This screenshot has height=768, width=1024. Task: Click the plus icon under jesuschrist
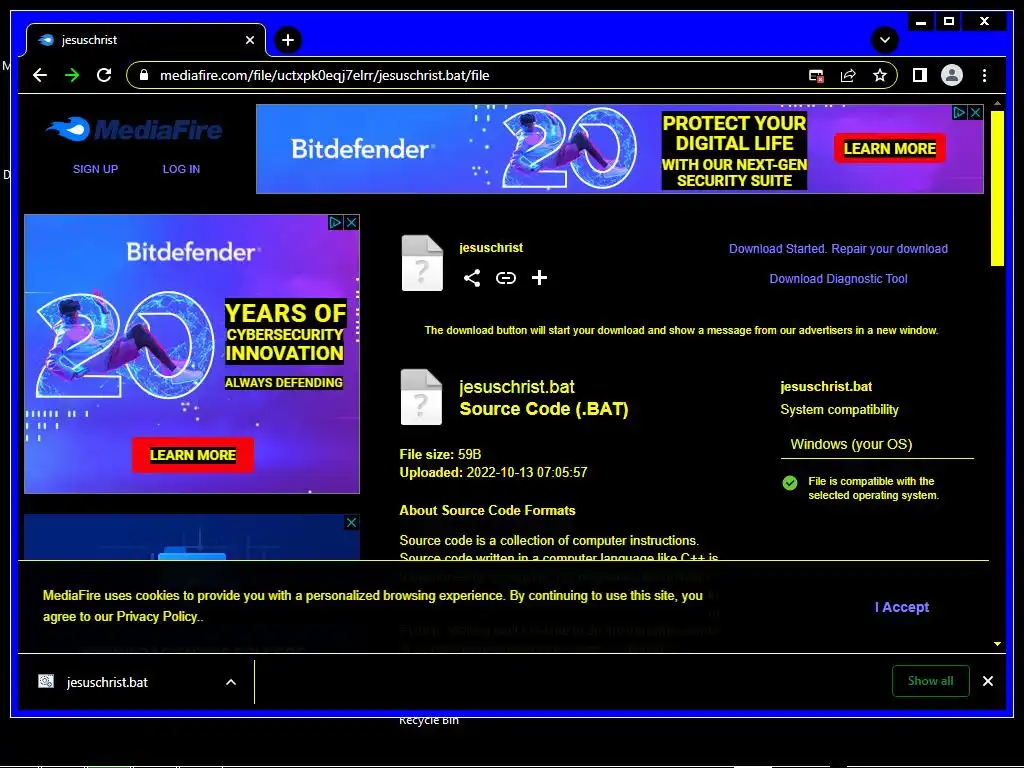[x=539, y=278]
